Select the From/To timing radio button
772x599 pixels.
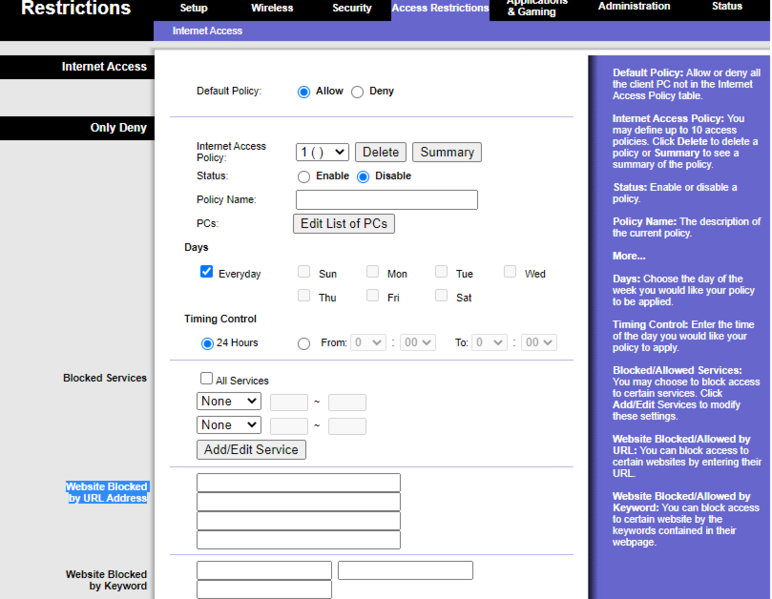pos(304,344)
